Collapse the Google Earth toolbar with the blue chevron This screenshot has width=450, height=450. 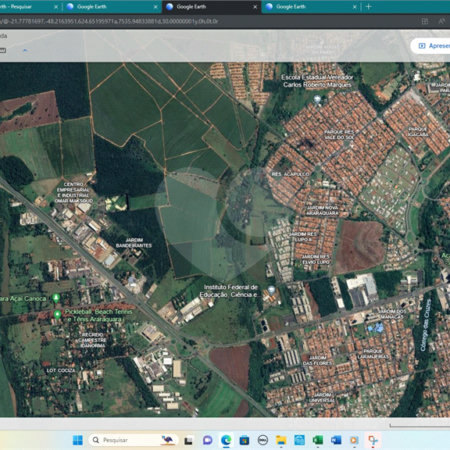click(x=25, y=51)
